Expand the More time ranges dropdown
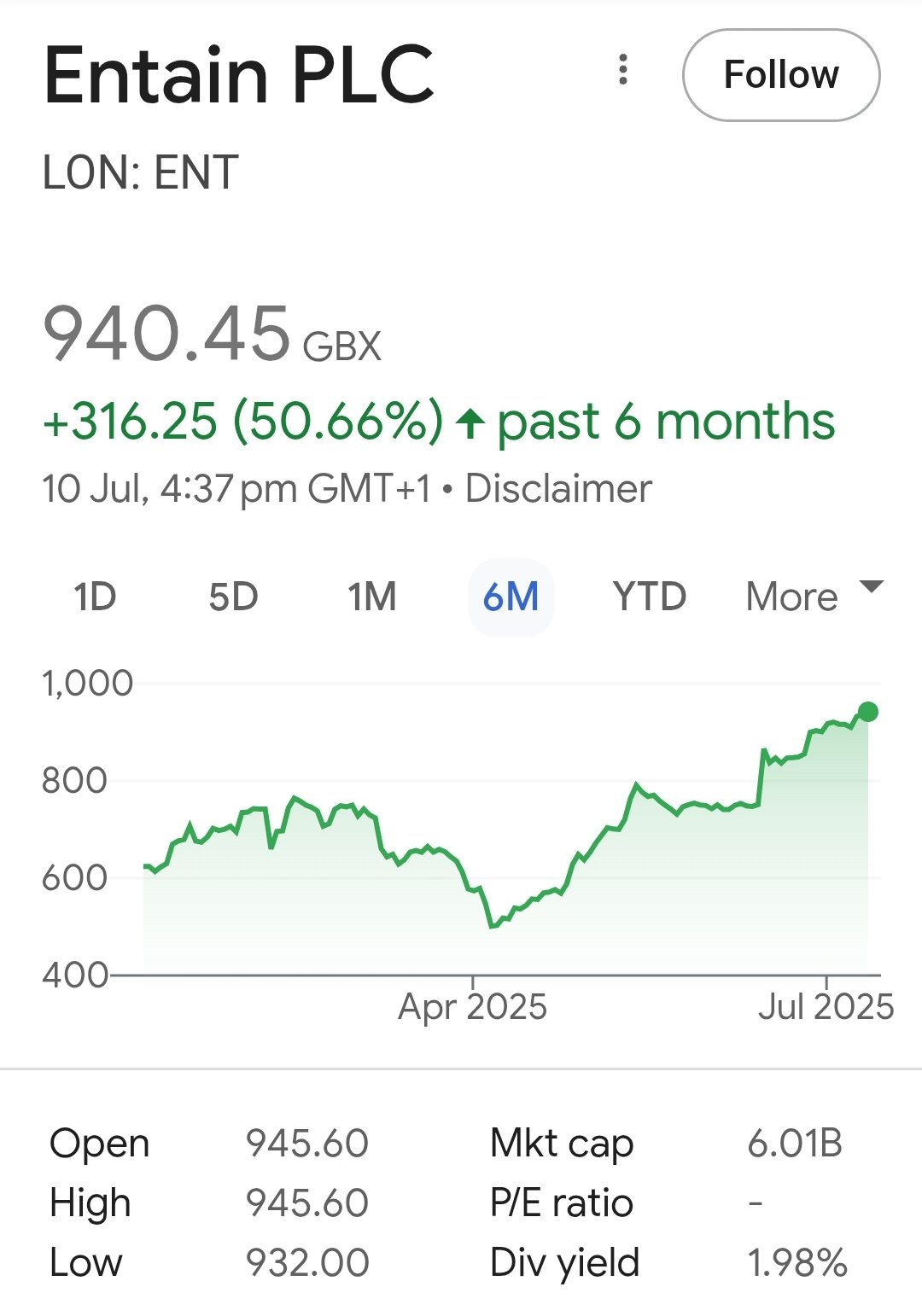Image resolution: width=922 pixels, height=1316 pixels. [x=814, y=596]
